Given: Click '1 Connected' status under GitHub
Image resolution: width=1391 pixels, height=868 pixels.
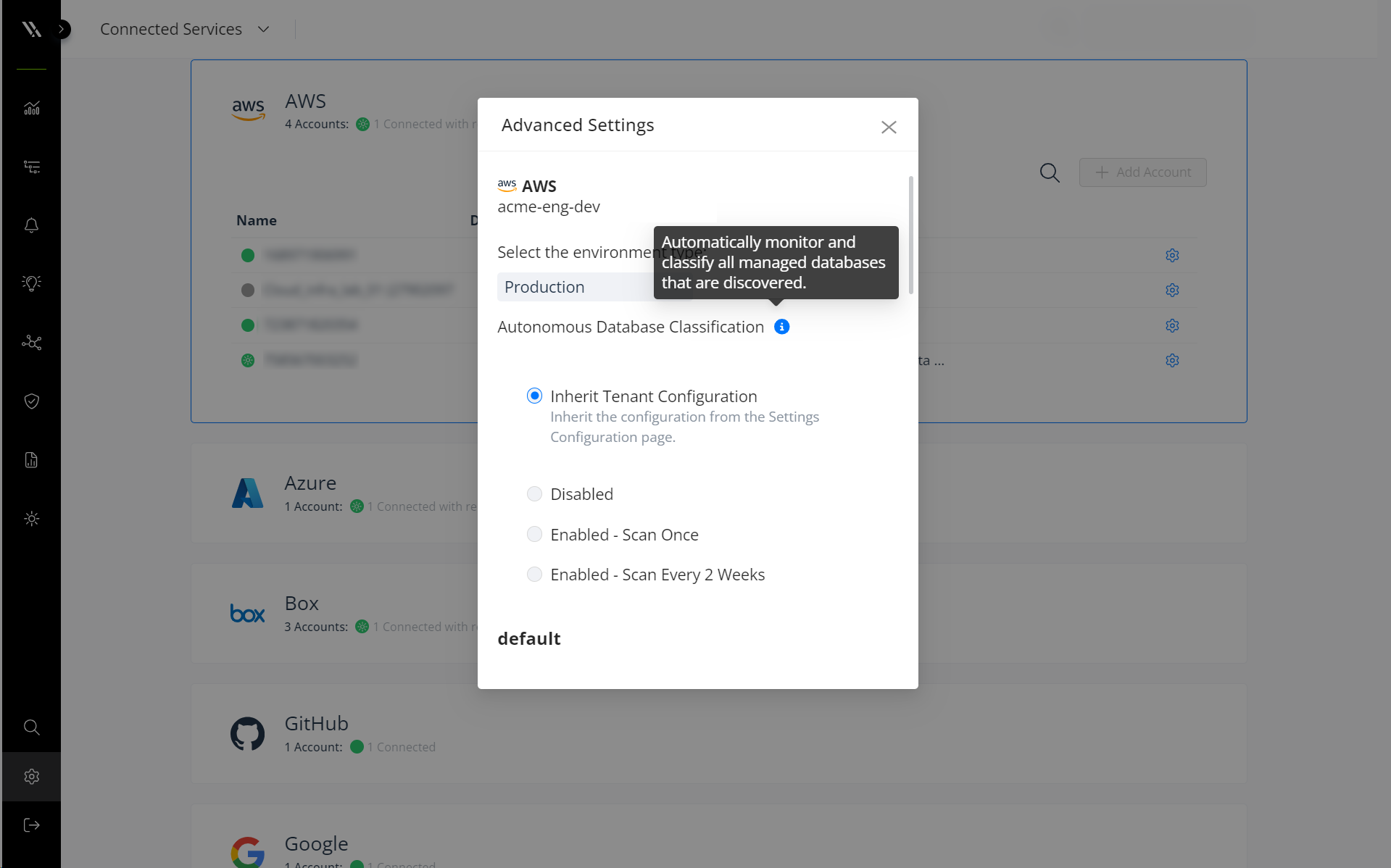Looking at the screenshot, I should coord(401,747).
